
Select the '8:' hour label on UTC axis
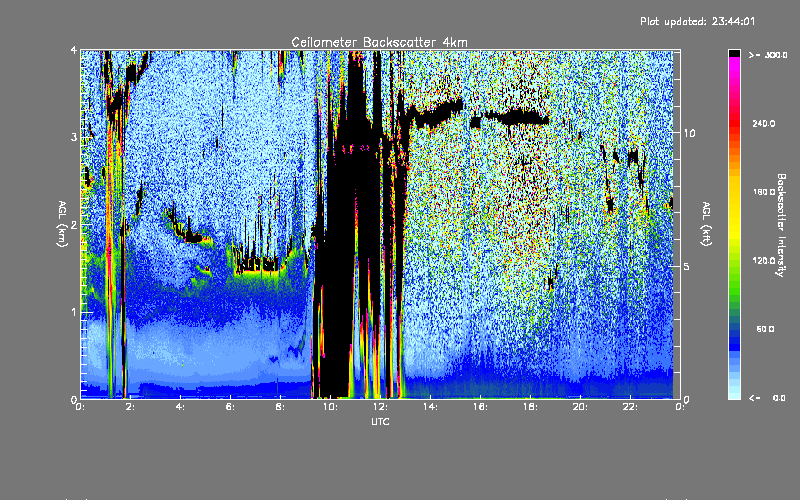(281, 407)
